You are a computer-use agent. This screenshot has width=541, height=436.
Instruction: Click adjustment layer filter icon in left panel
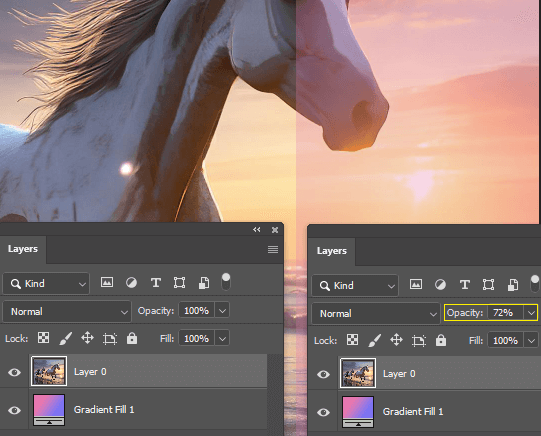131,283
